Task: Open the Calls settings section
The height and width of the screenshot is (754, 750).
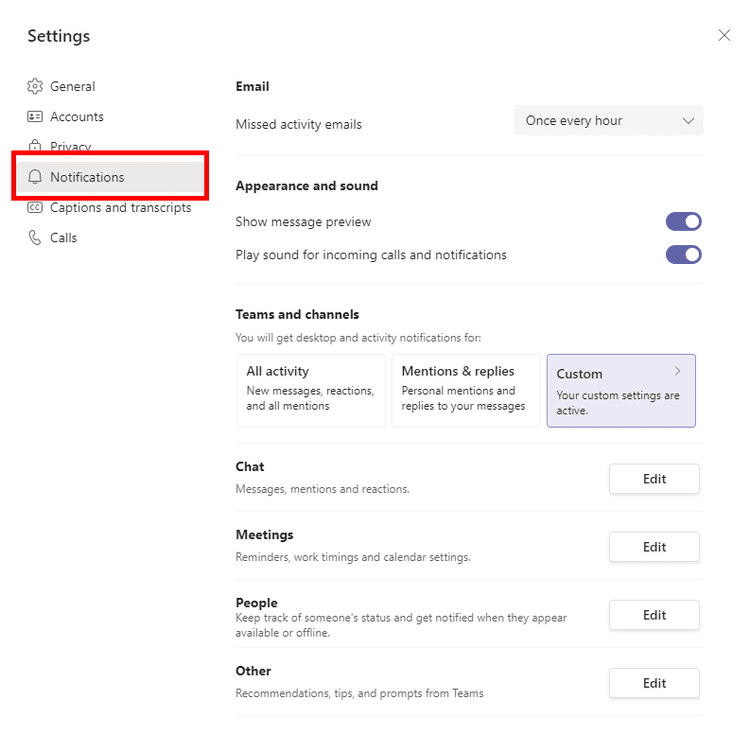Action: pos(63,238)
